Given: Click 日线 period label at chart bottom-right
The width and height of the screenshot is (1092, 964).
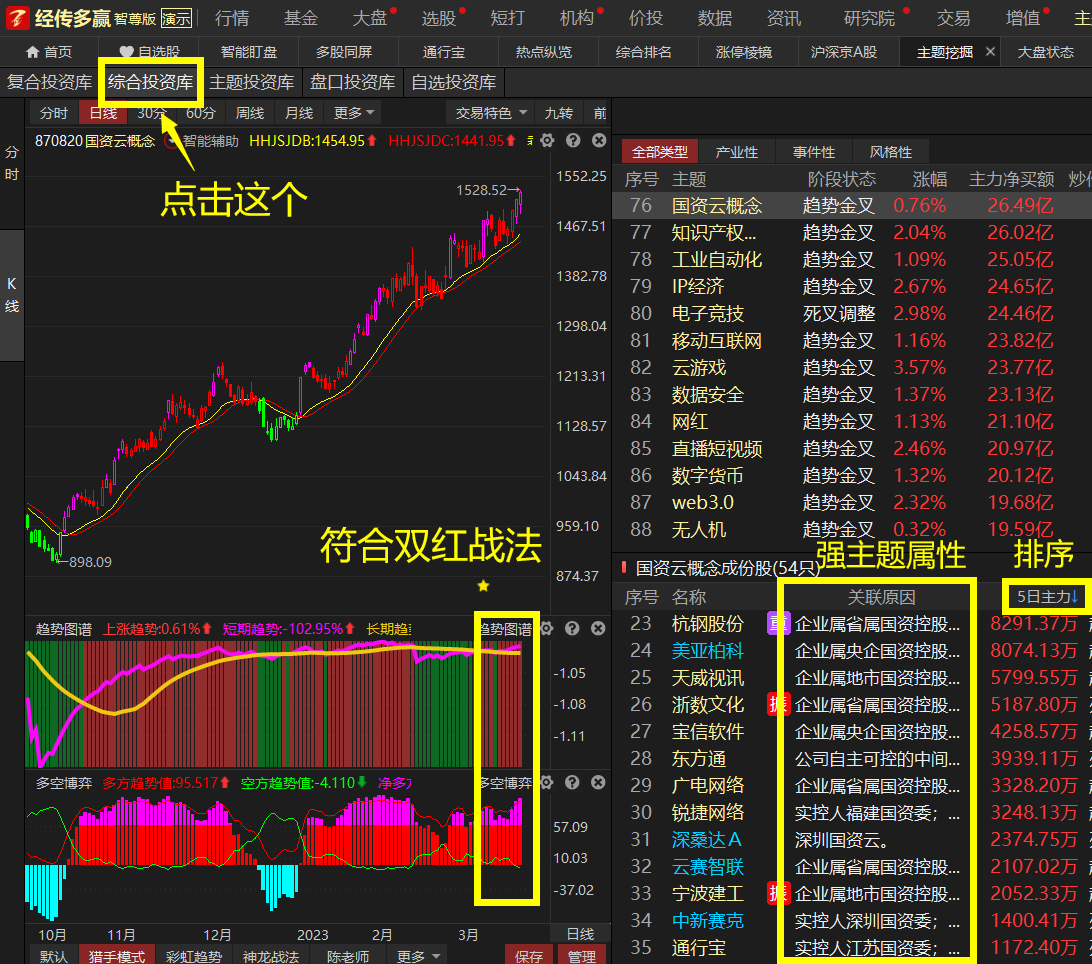Looking at the screenshot, I should pos(580,934).
